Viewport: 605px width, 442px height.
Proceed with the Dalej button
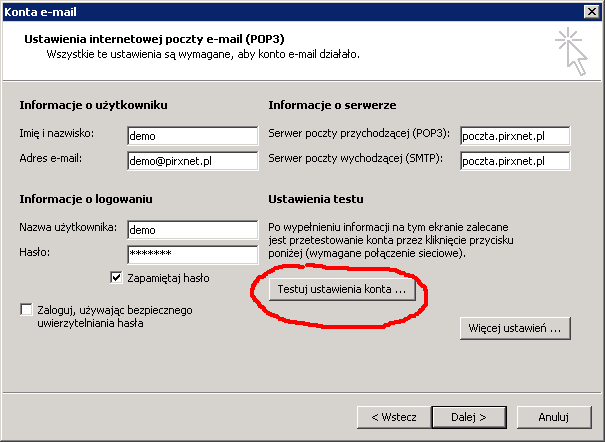point(469,415)
